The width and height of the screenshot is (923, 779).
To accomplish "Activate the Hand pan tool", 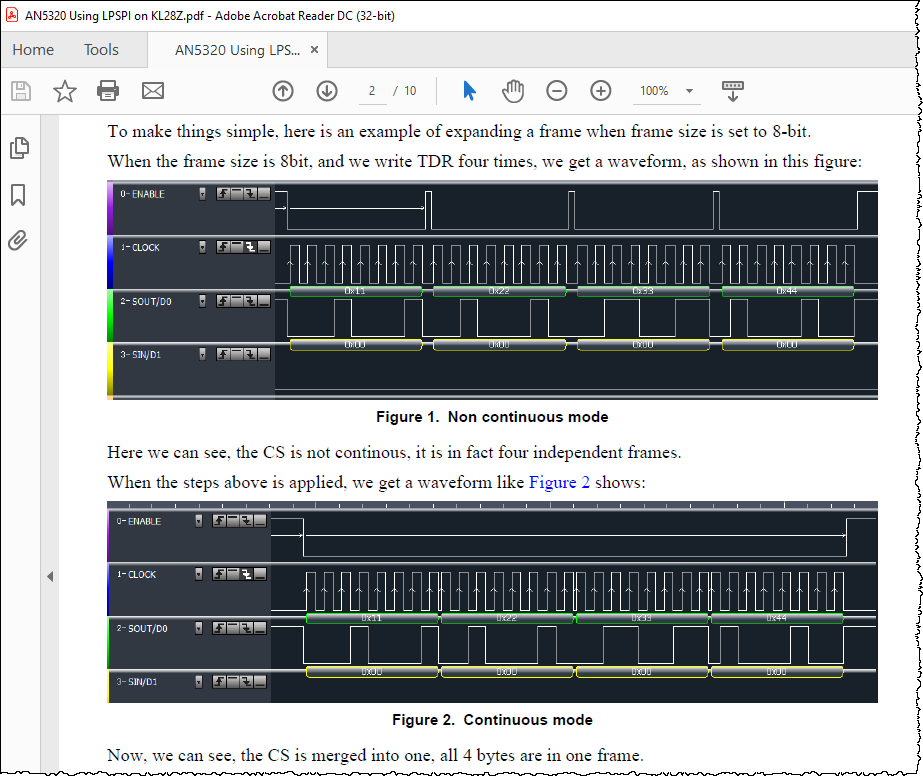I will (513, 91).
